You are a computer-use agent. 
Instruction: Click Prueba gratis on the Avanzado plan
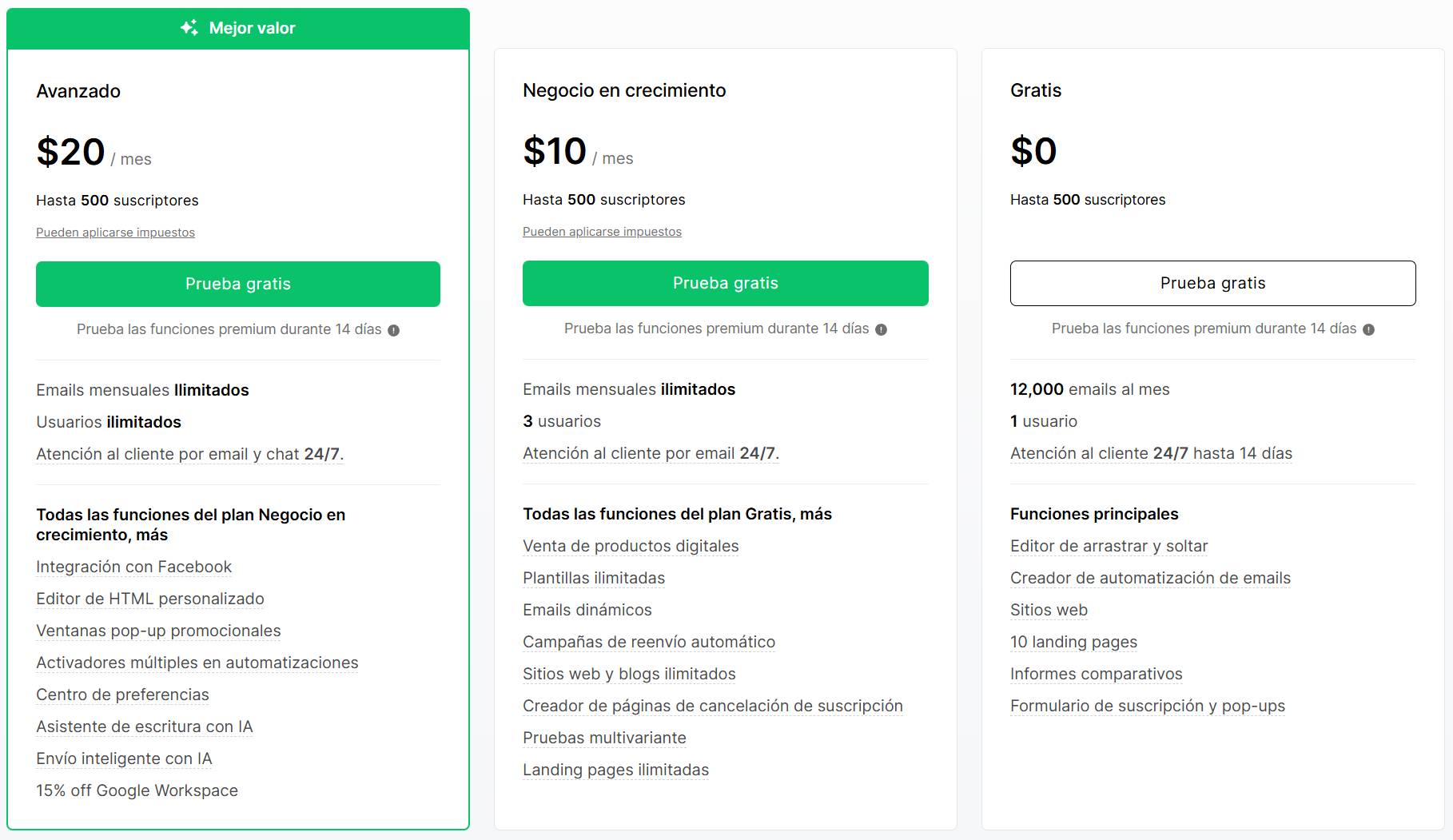237,284
